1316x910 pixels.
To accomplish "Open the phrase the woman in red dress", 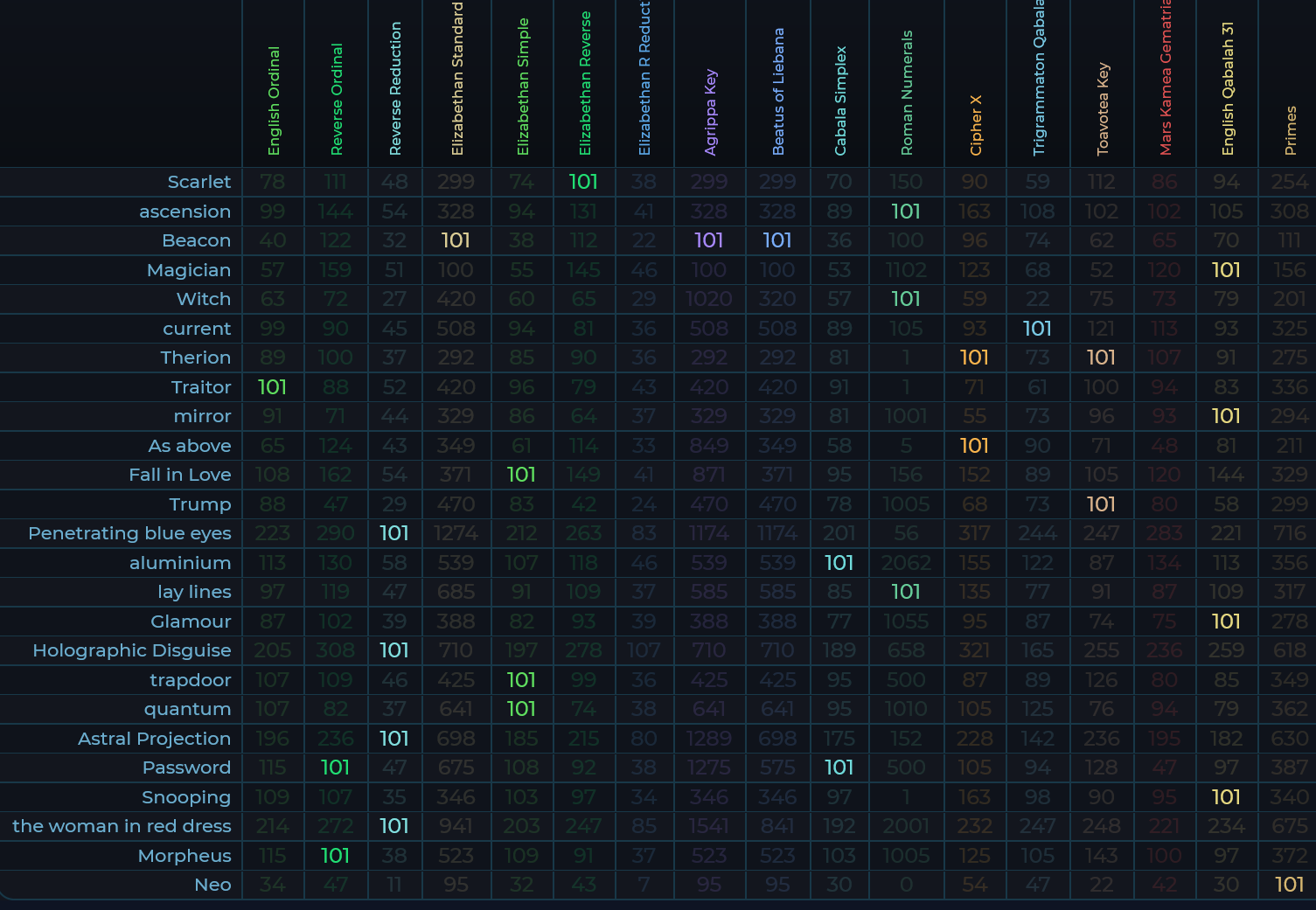I will tap(122, 826).
